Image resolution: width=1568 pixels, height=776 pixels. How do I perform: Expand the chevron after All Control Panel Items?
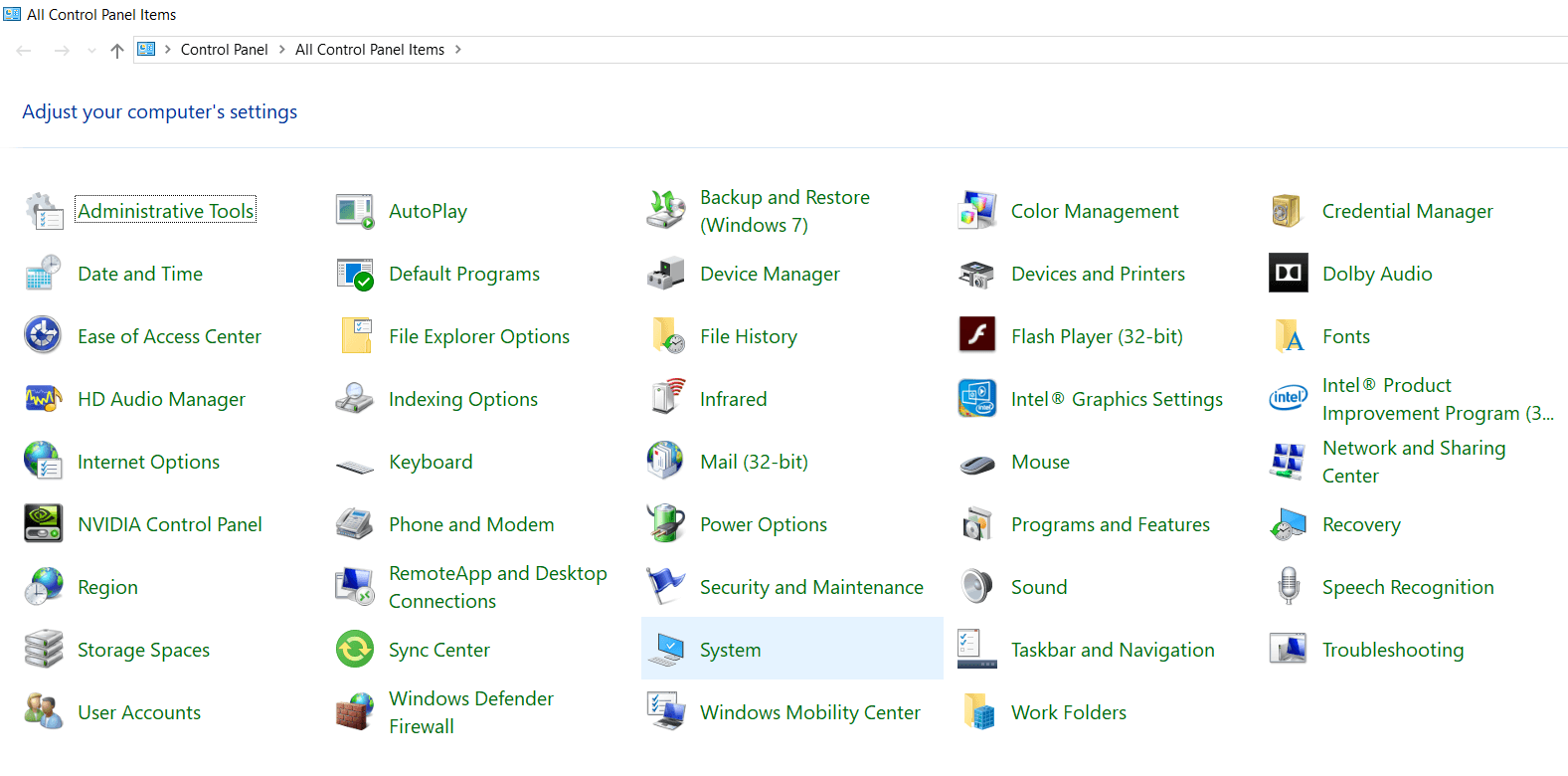coord(458,50)
